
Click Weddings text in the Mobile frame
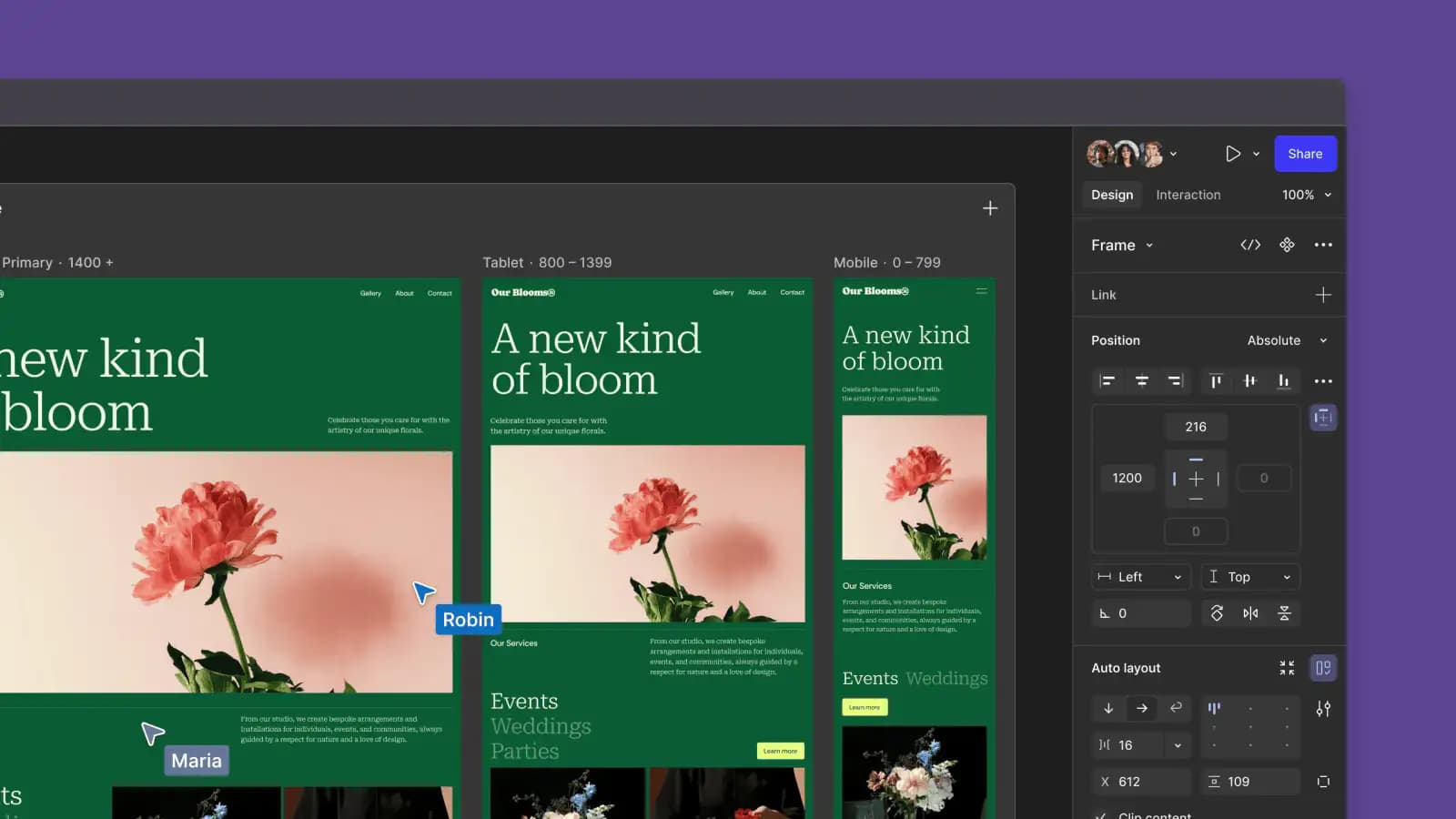946,678
